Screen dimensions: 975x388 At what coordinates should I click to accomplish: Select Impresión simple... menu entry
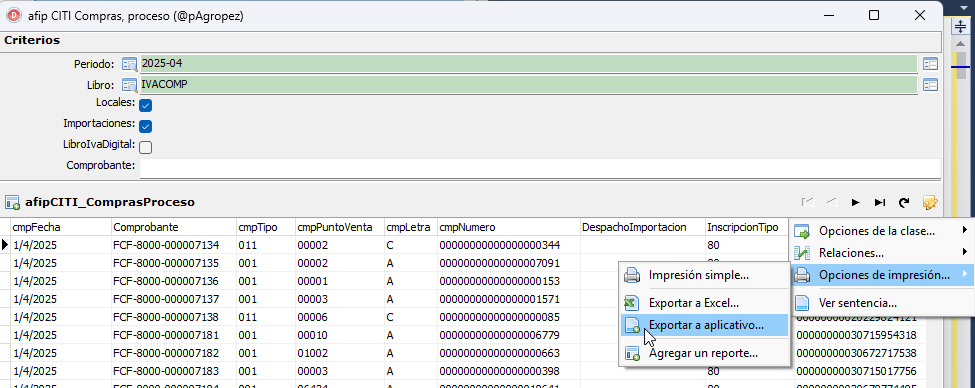click(x=705, y=275)
